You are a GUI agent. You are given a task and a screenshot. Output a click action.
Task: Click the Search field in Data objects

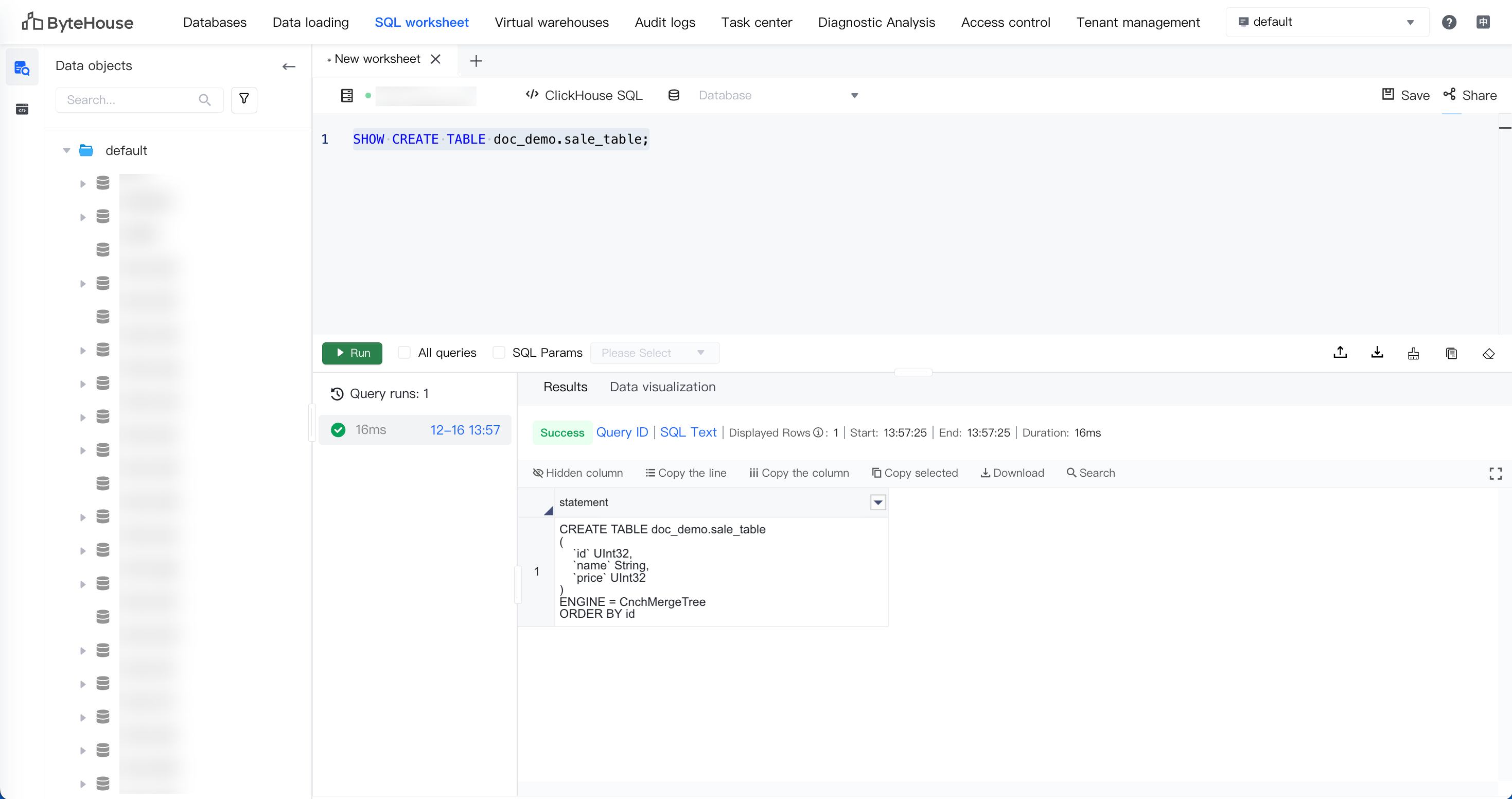(x=130, y=100)
